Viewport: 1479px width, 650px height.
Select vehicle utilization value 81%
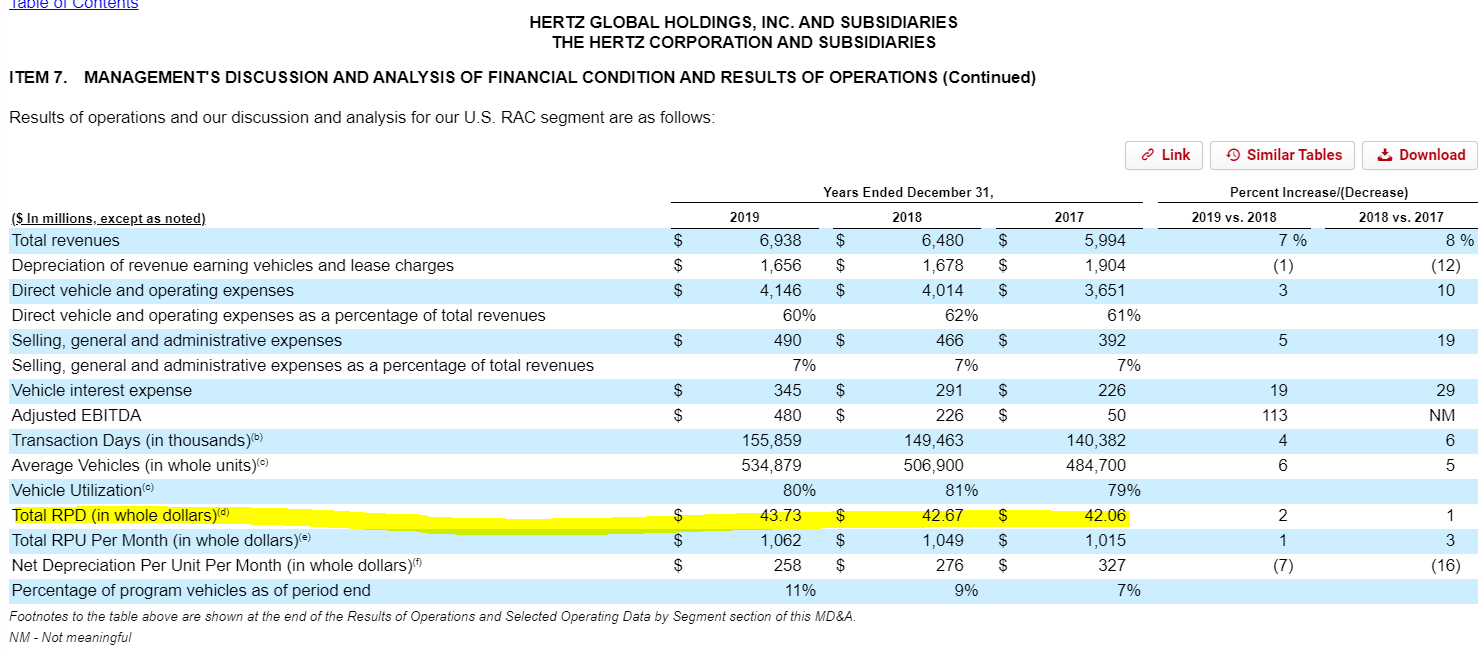coord(962,490)
